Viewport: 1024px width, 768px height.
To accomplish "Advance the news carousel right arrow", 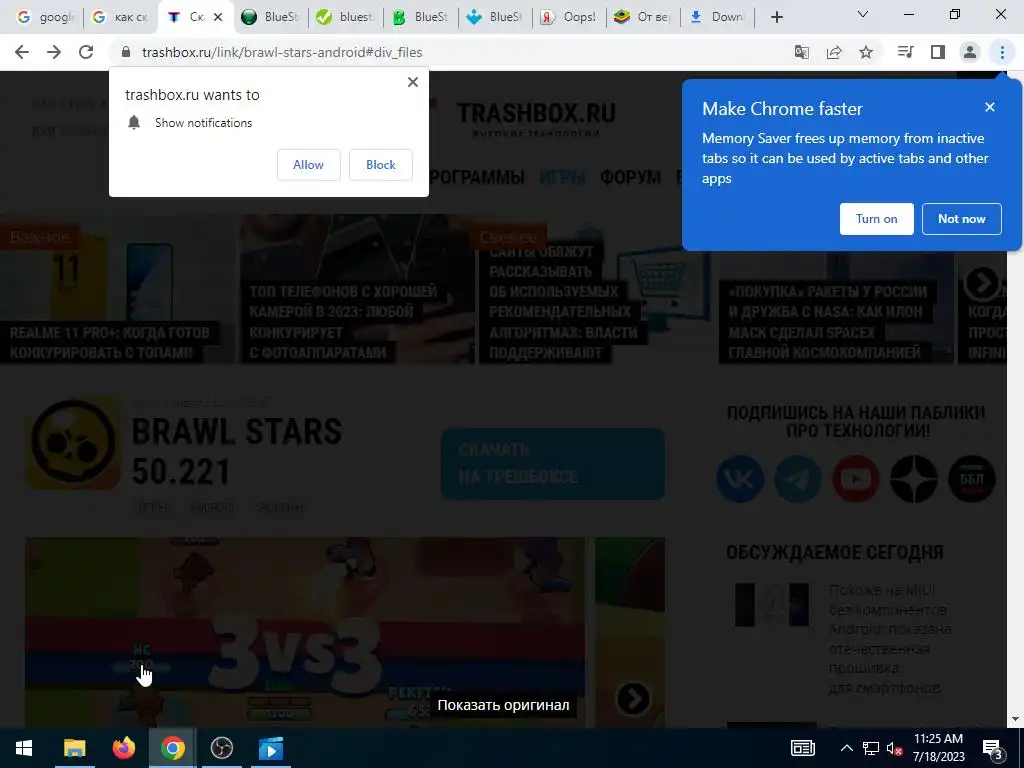I will click(x=982, y=283).
